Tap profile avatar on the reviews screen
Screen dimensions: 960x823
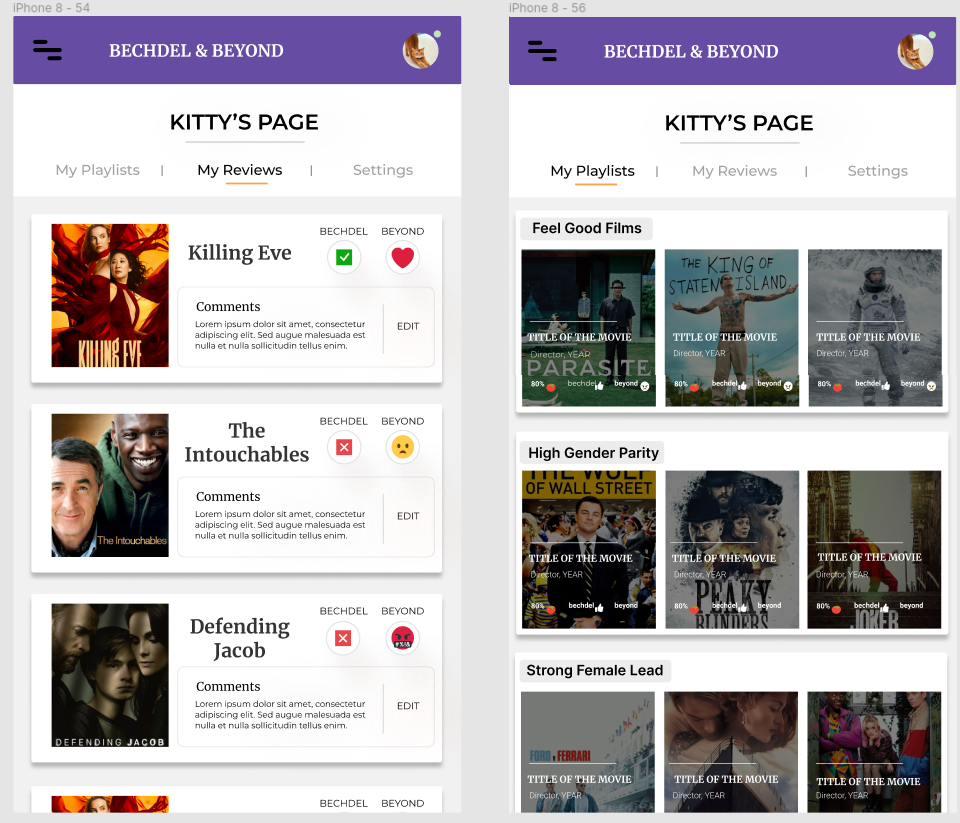[x=421, y=50]
